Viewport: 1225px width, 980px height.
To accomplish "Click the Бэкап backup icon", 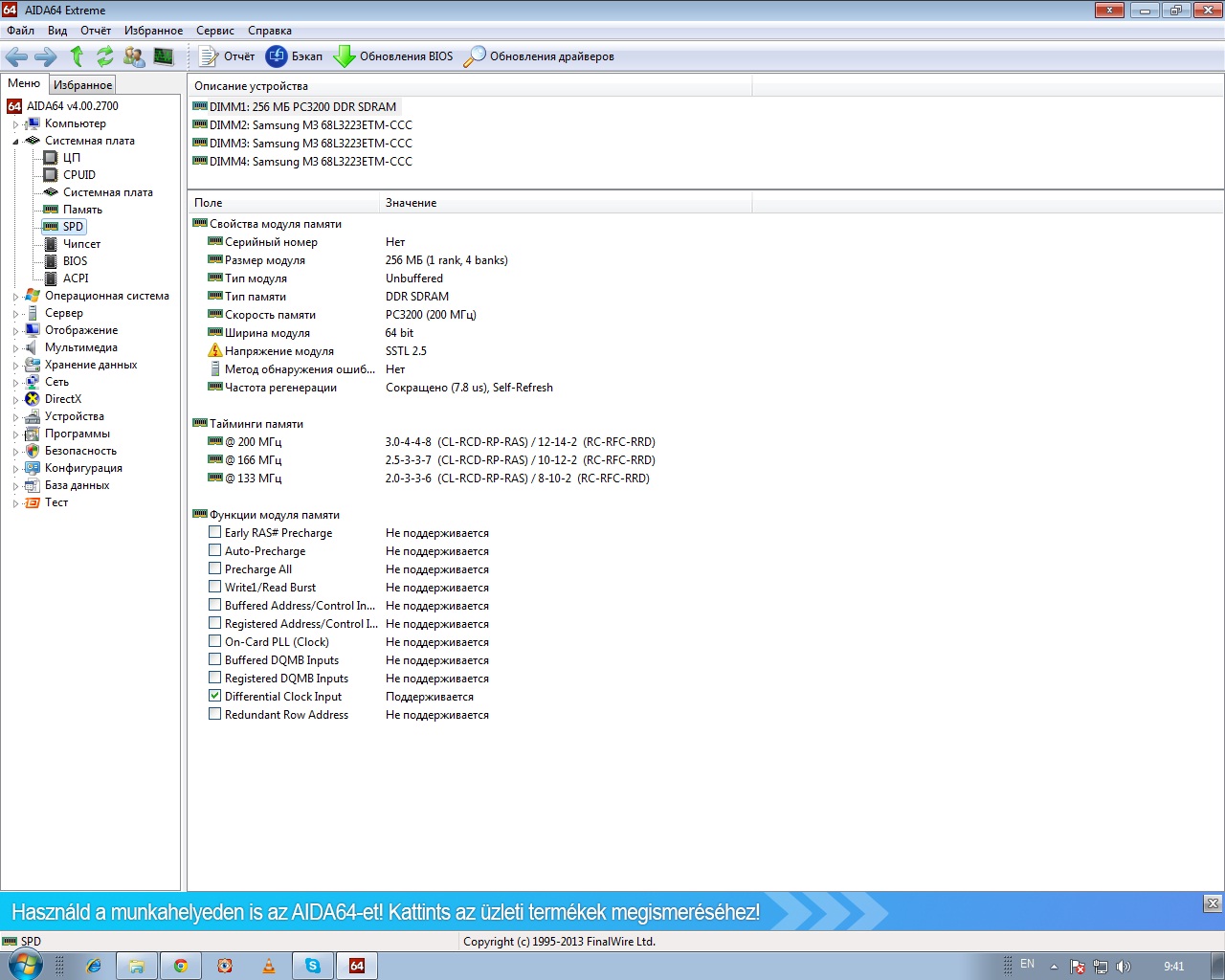I will click(277, 56).
